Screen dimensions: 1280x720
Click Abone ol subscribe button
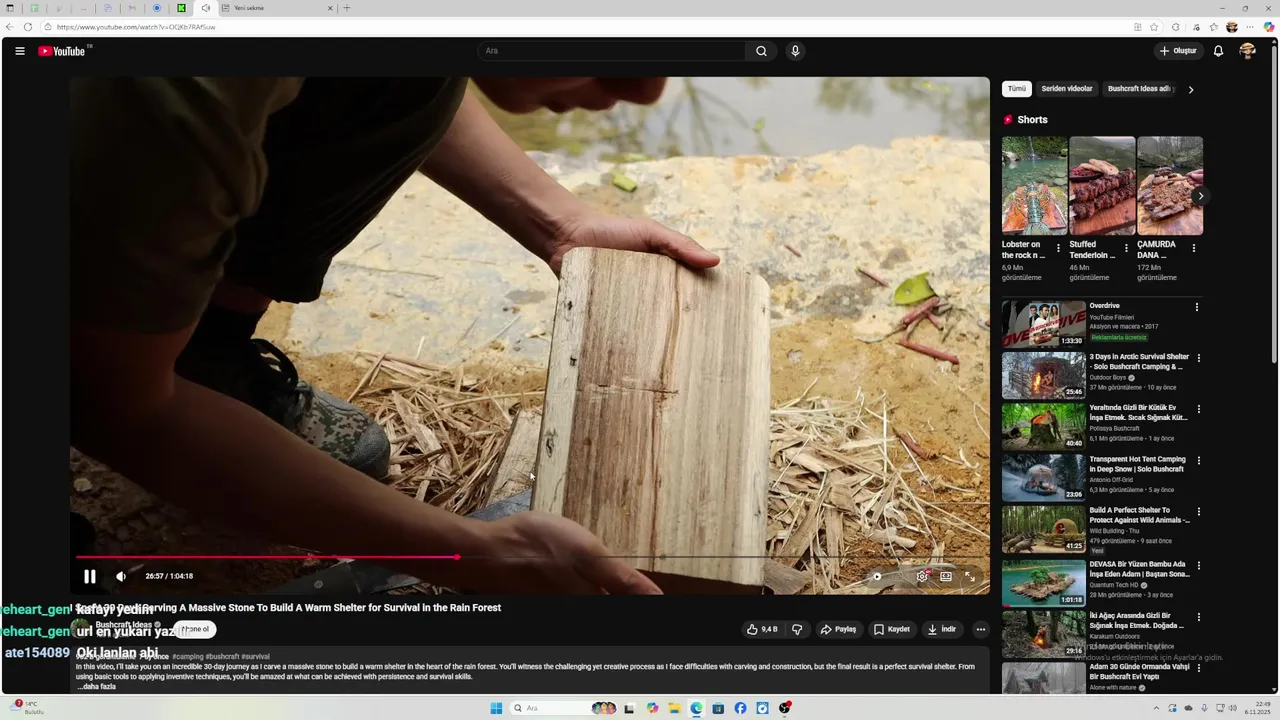195,629
